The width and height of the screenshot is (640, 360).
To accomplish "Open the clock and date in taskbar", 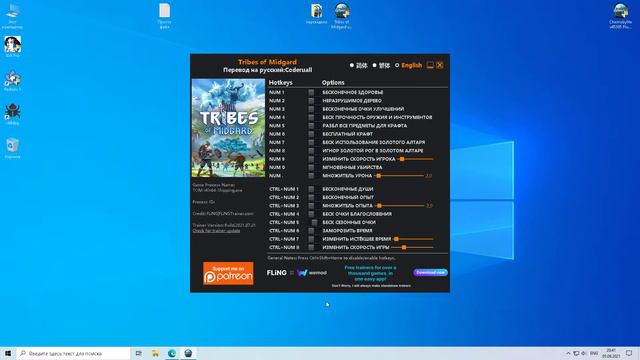I will point(611,353).
